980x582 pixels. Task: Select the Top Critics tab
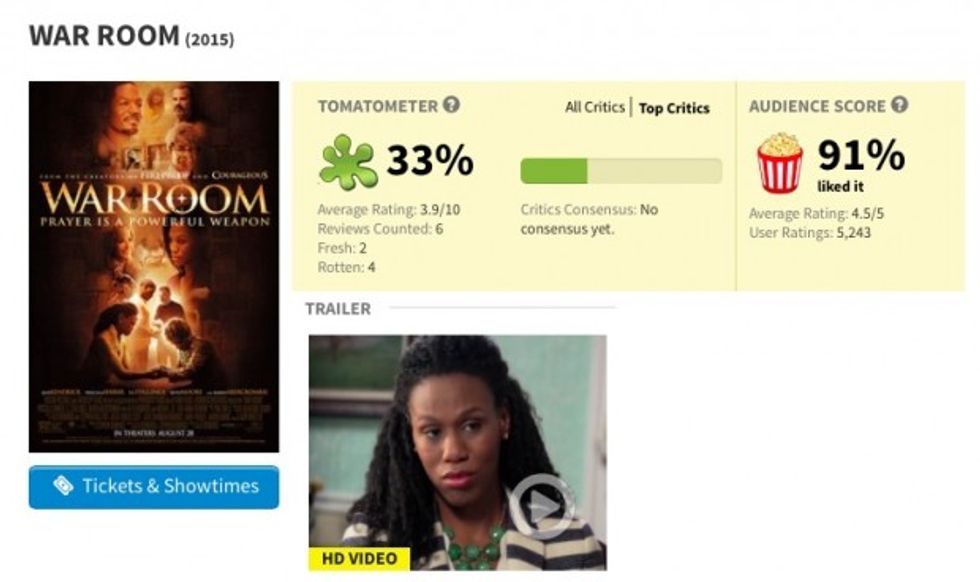674,108
